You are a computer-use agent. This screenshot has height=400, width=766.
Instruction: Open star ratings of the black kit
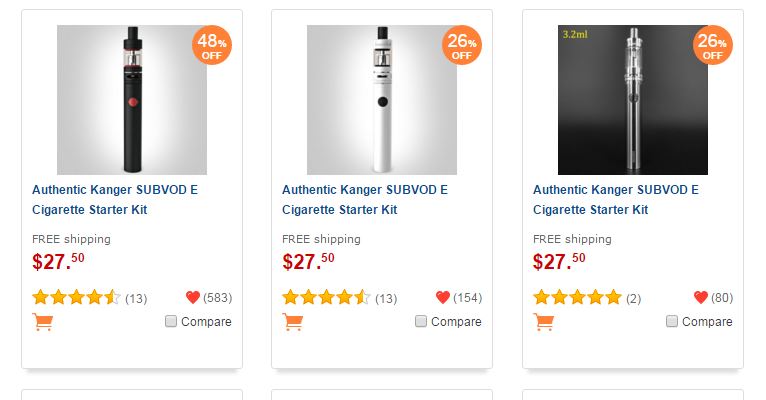(x=76, y=297)
